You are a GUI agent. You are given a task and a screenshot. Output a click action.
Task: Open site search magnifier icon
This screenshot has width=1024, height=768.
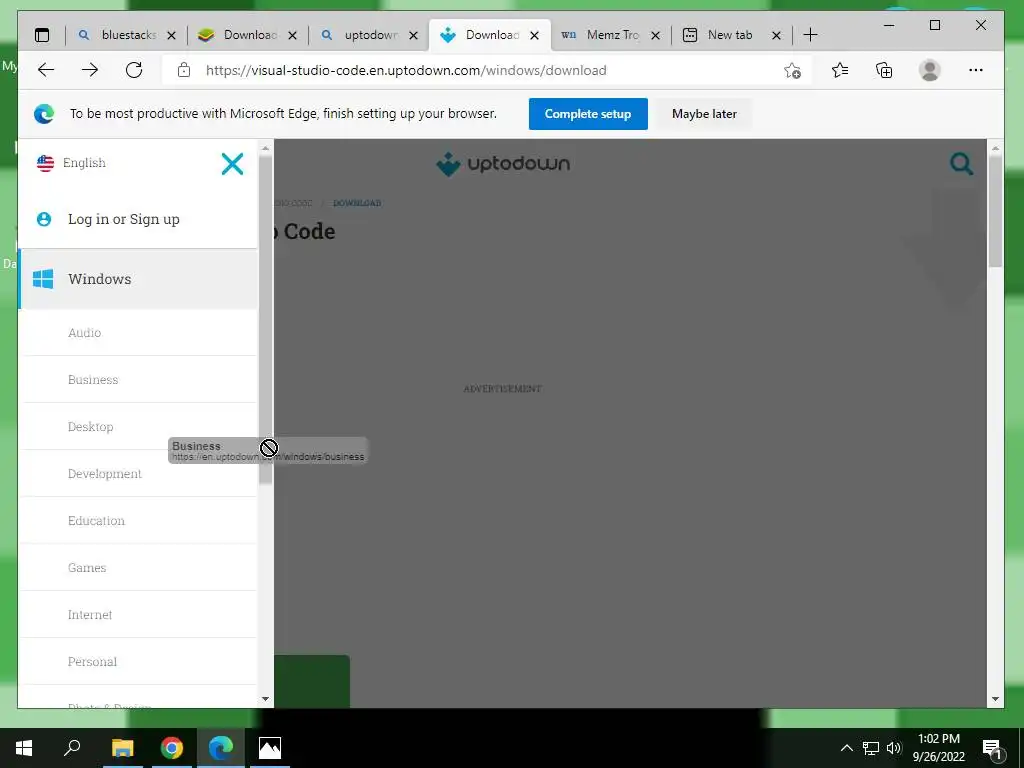(961, 163)
